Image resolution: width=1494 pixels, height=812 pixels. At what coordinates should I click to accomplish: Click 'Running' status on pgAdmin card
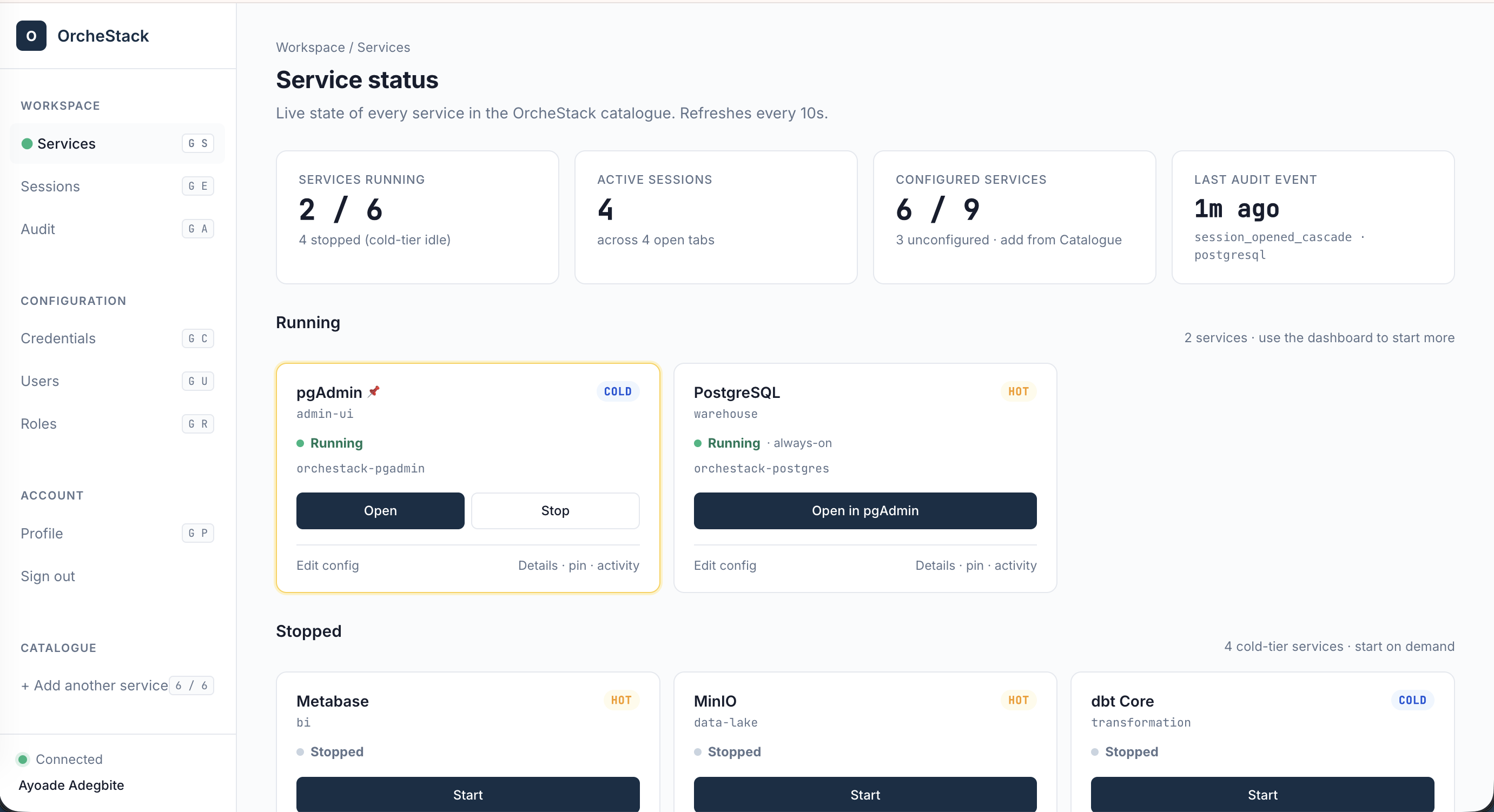336,443
